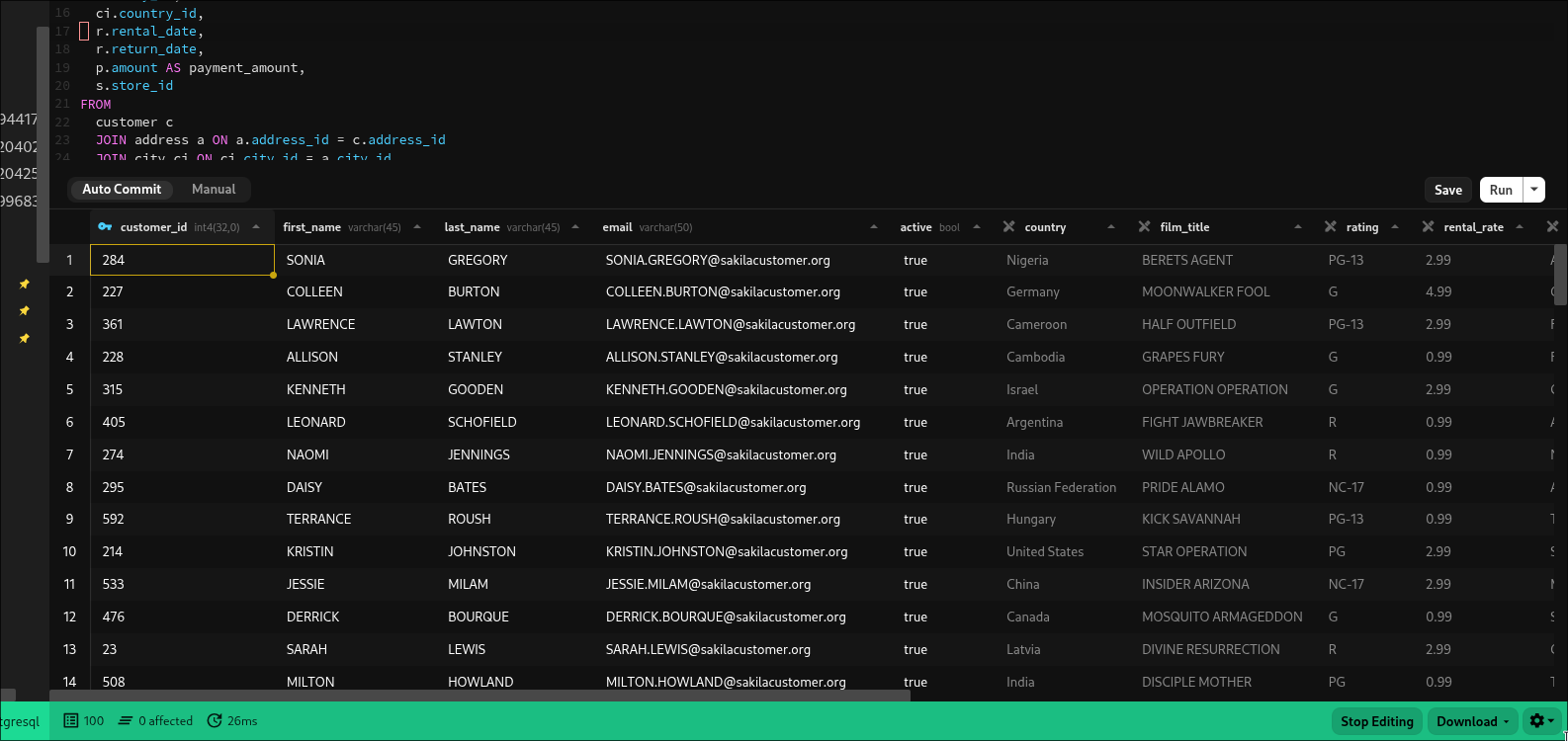1568x741 pixels.
Task: Click the first pin icon in the sidebar
Action: coord(25,285)
